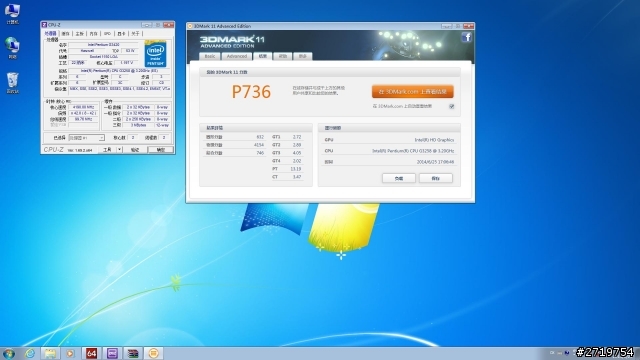Click the Facebook icon in 3DMark 11

tap(467, 38)
